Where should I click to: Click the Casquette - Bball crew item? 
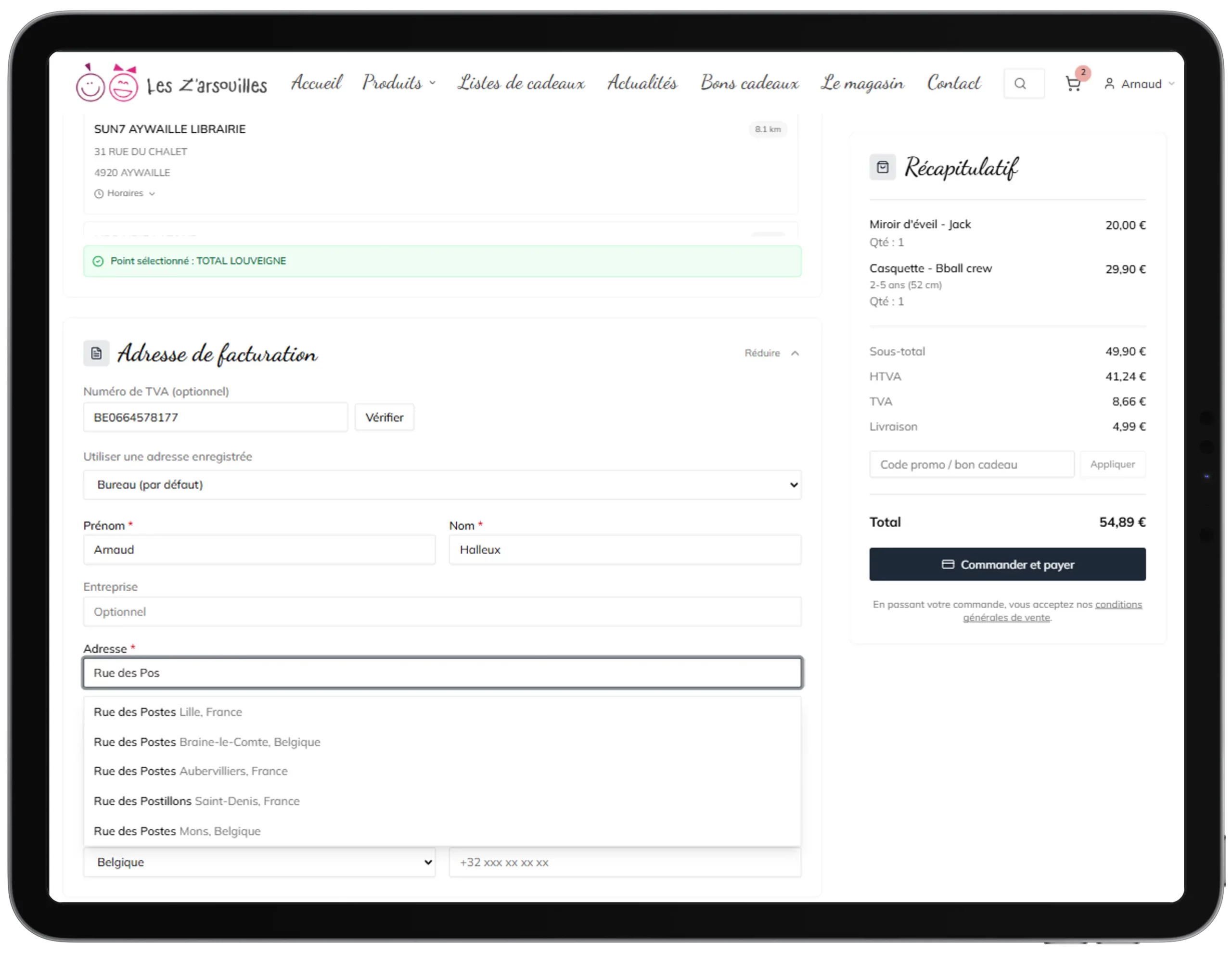tap(931, 268)
